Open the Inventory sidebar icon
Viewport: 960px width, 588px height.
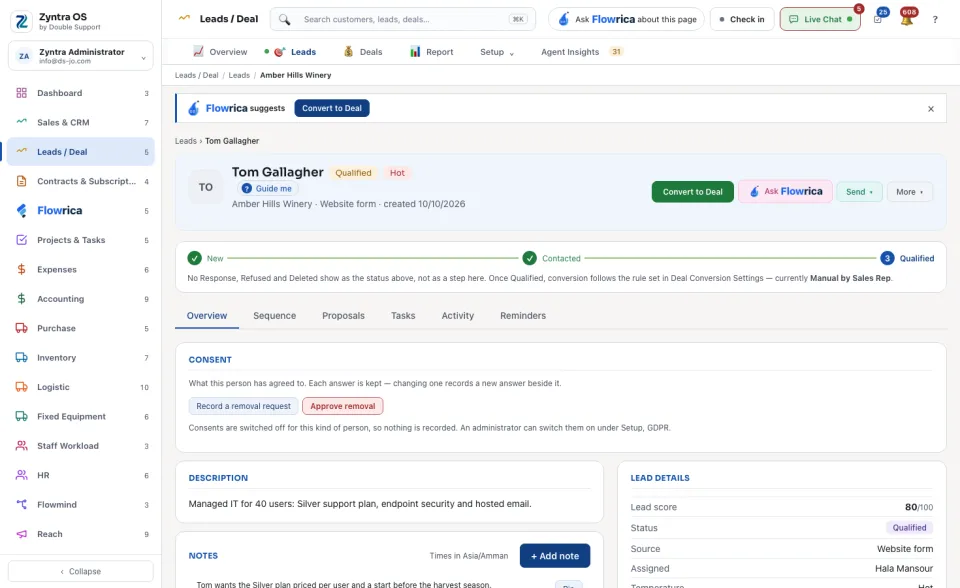coord(21,358)
